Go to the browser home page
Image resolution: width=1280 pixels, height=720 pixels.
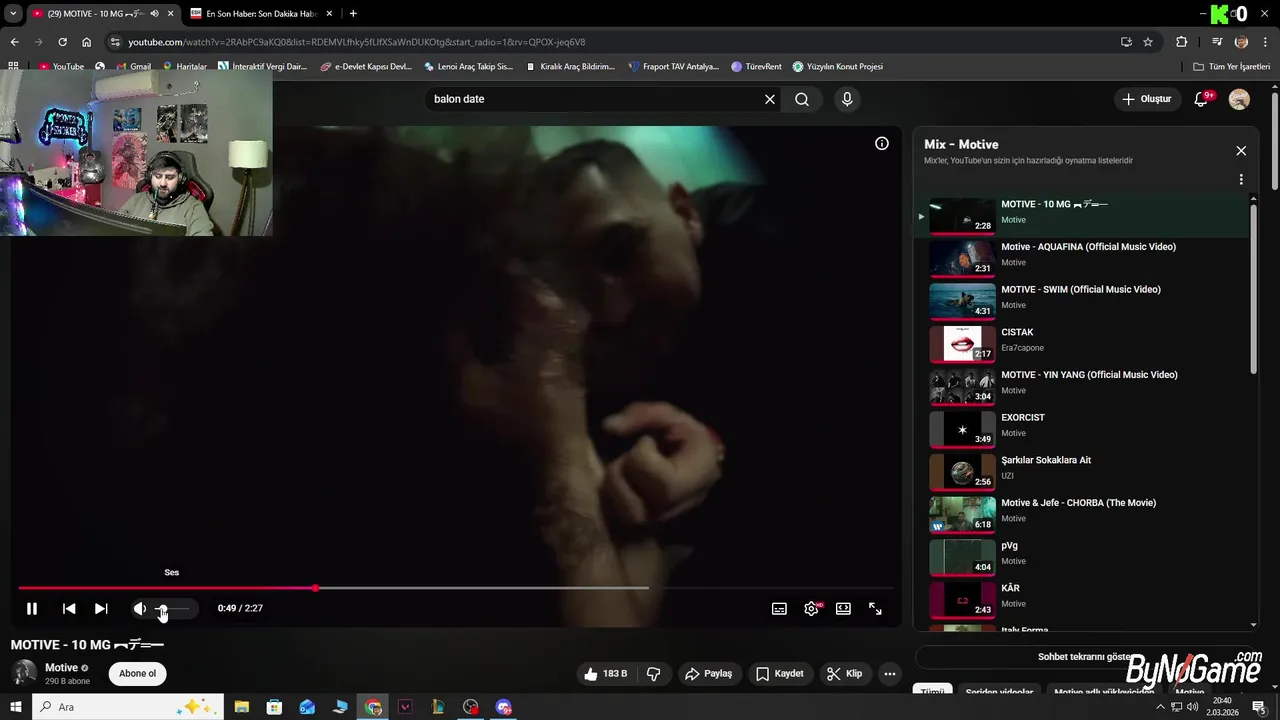[x=87, y=42]
